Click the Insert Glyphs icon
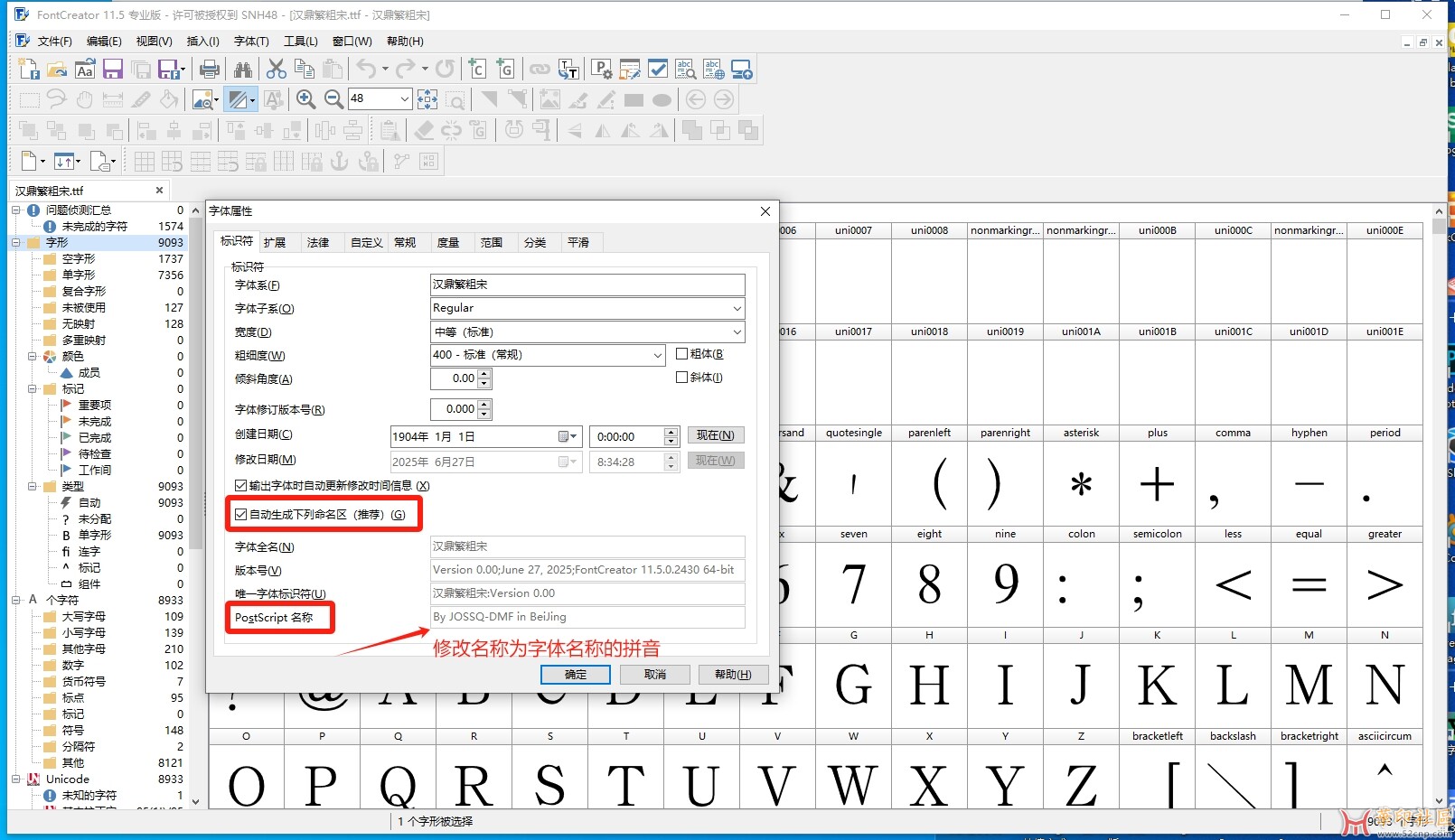The height and width of the screenshot is (840, 1455). click(505, 70)
